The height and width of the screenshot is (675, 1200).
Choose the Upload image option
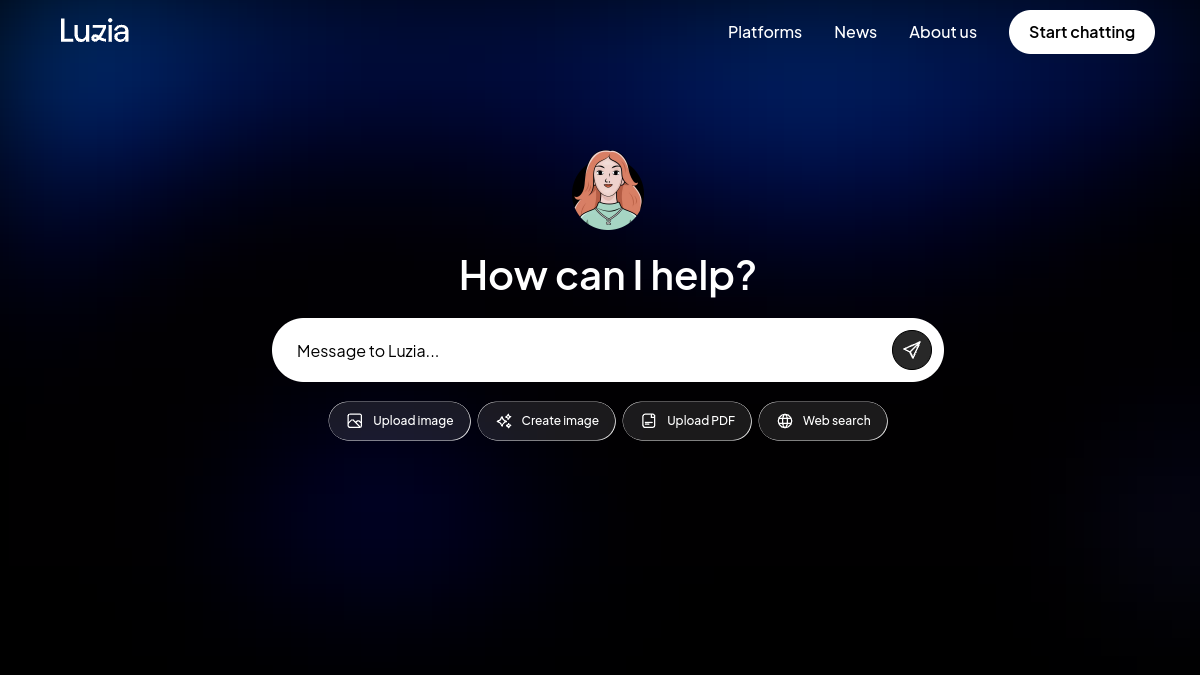coord(399,421)
